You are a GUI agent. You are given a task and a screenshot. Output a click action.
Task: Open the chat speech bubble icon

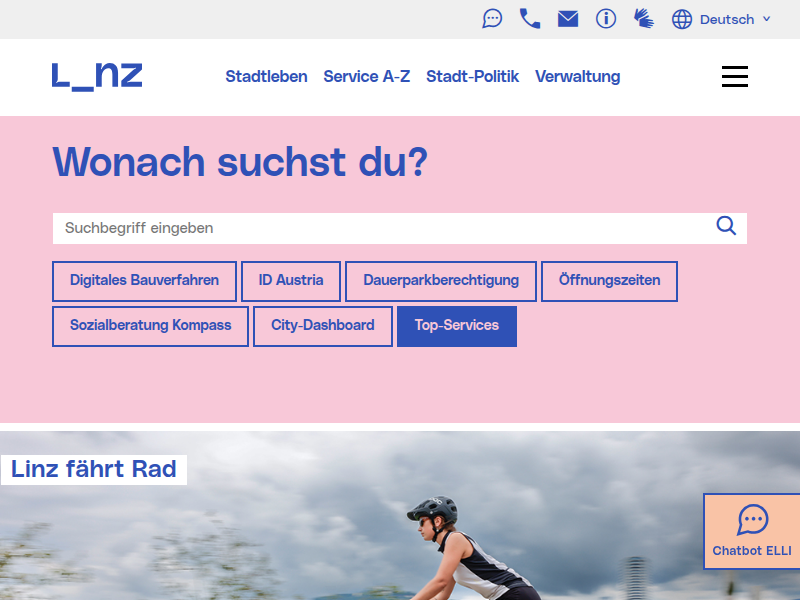click(x=492, y=19)
